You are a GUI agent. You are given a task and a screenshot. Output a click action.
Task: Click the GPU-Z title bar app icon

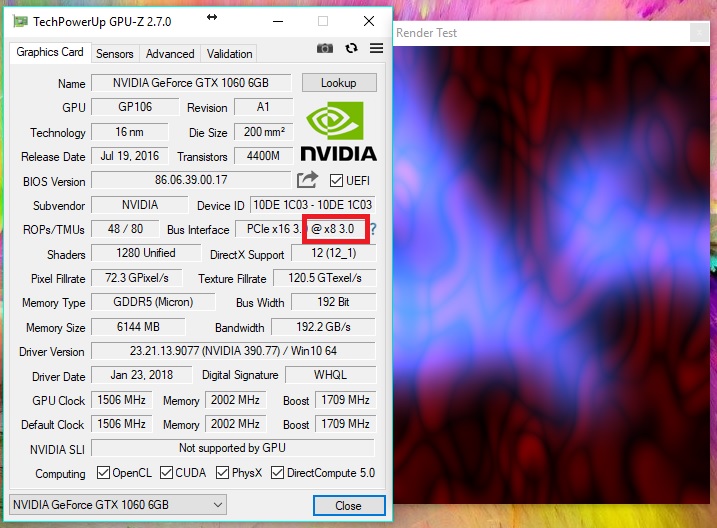click(x=20, y=21)
